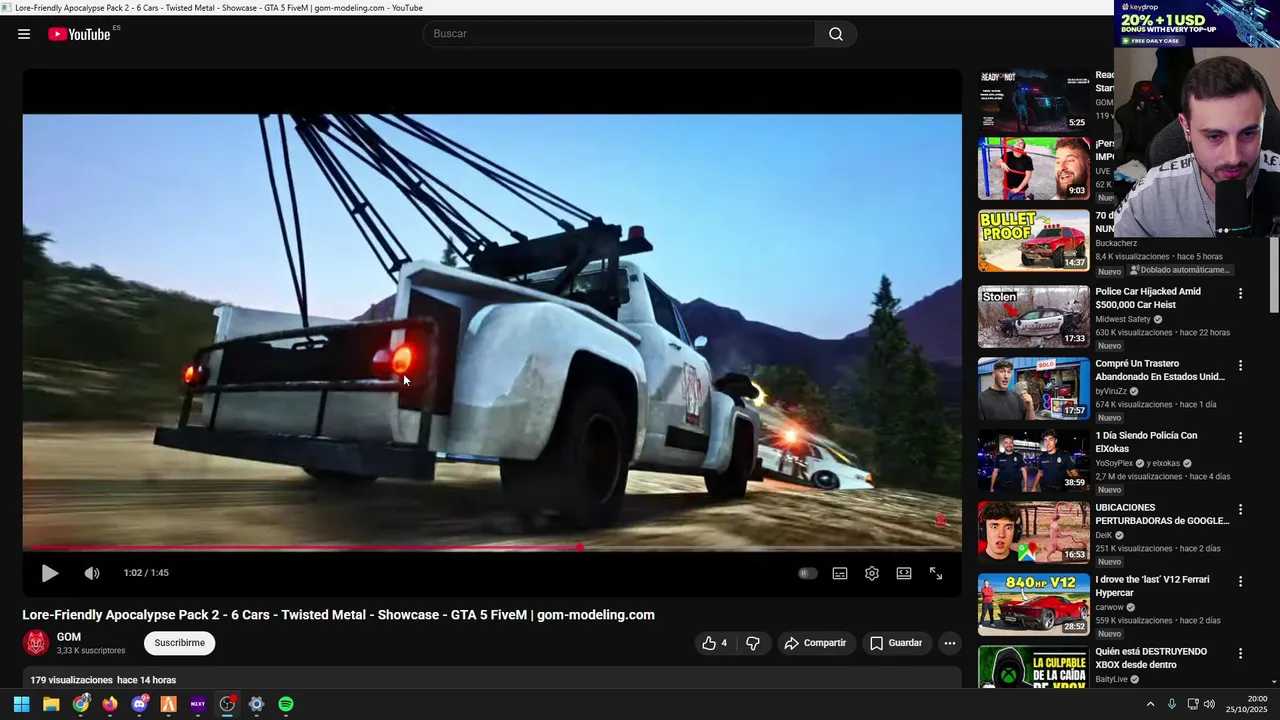Open the player settings gear
The width and height of the screenshot is (1280, 720).
click(x=872, y=573)
